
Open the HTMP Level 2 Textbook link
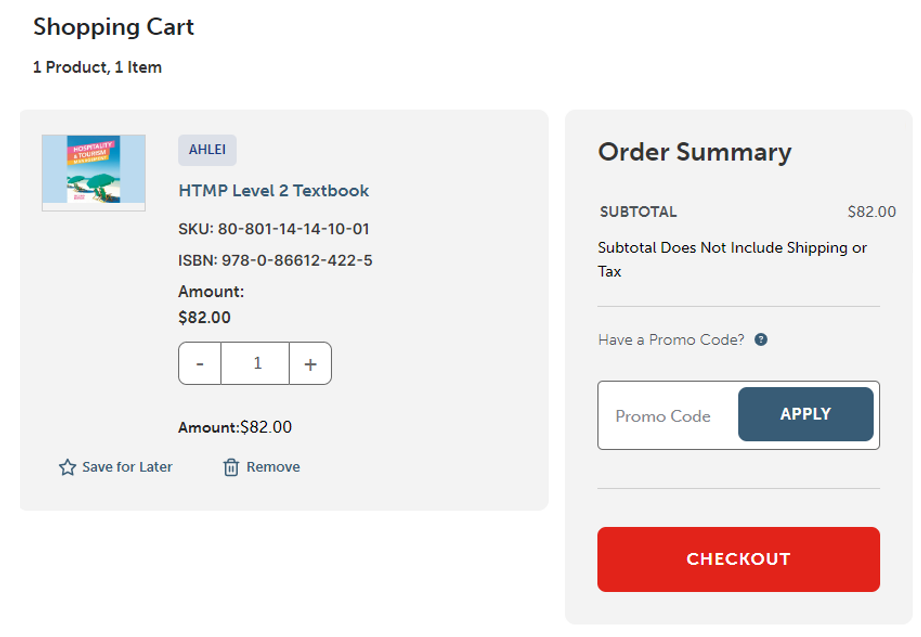274,190
